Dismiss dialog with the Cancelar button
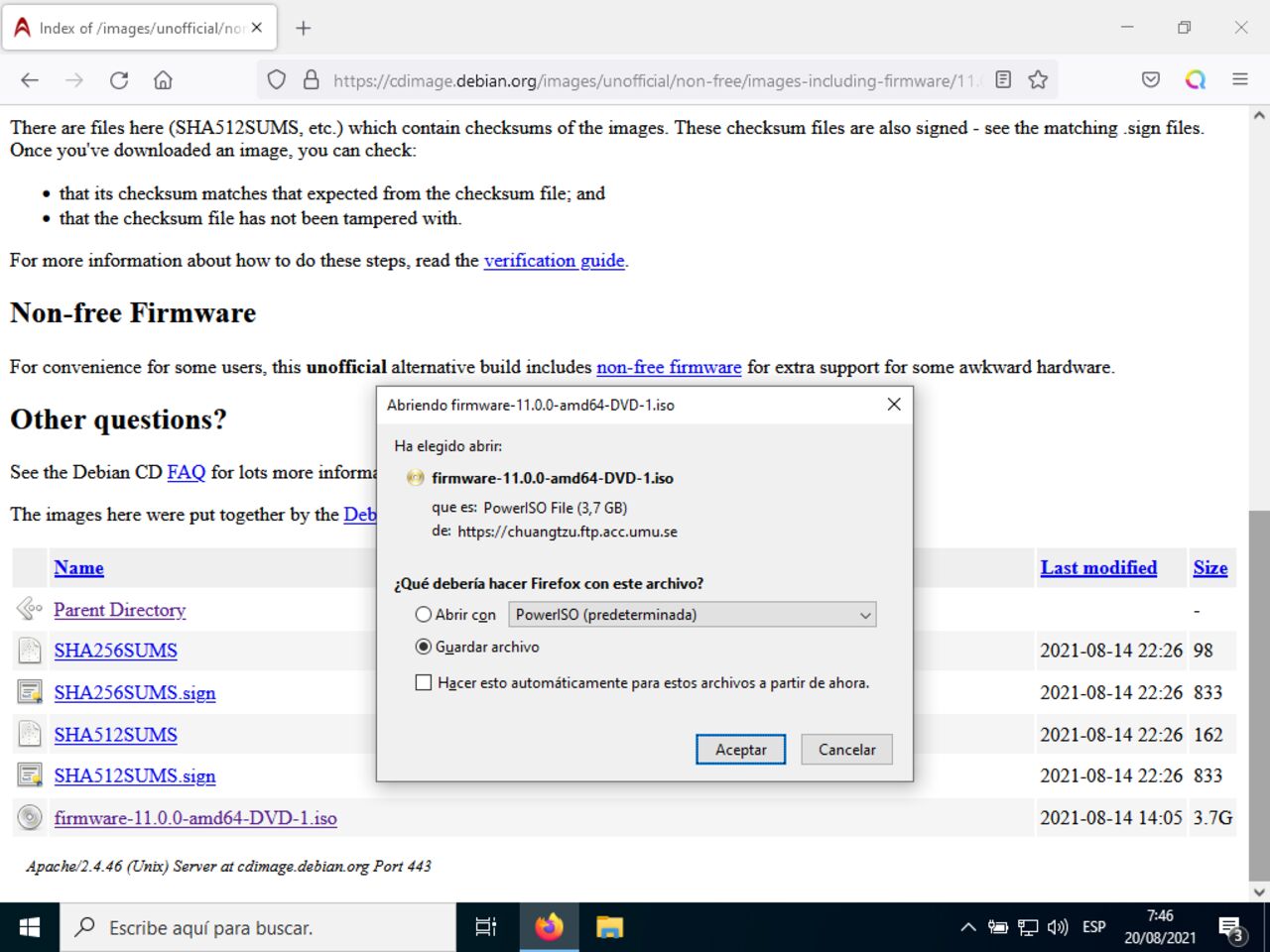This screenshot has height=952, width=1270. tap(846, 750)
